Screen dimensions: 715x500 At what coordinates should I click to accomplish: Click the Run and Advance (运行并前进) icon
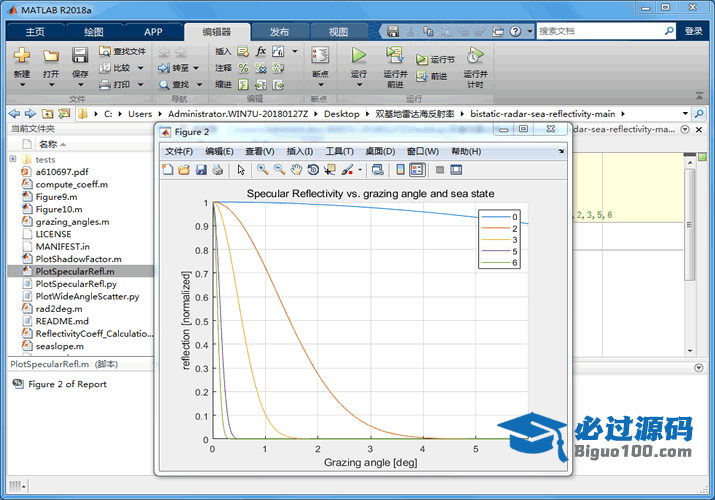pos(395,56)
